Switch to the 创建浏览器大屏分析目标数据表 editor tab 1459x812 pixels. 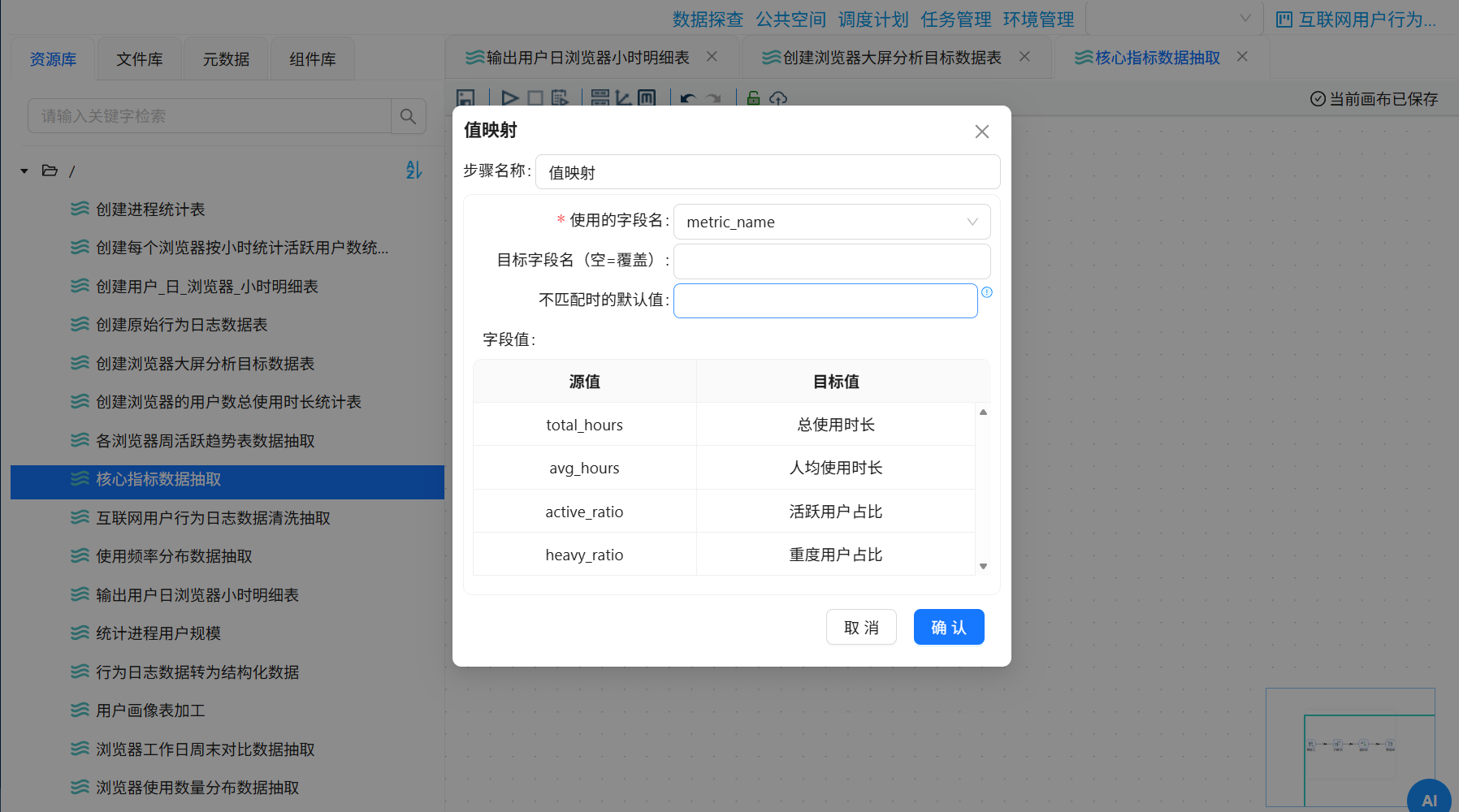click(892, 58)
